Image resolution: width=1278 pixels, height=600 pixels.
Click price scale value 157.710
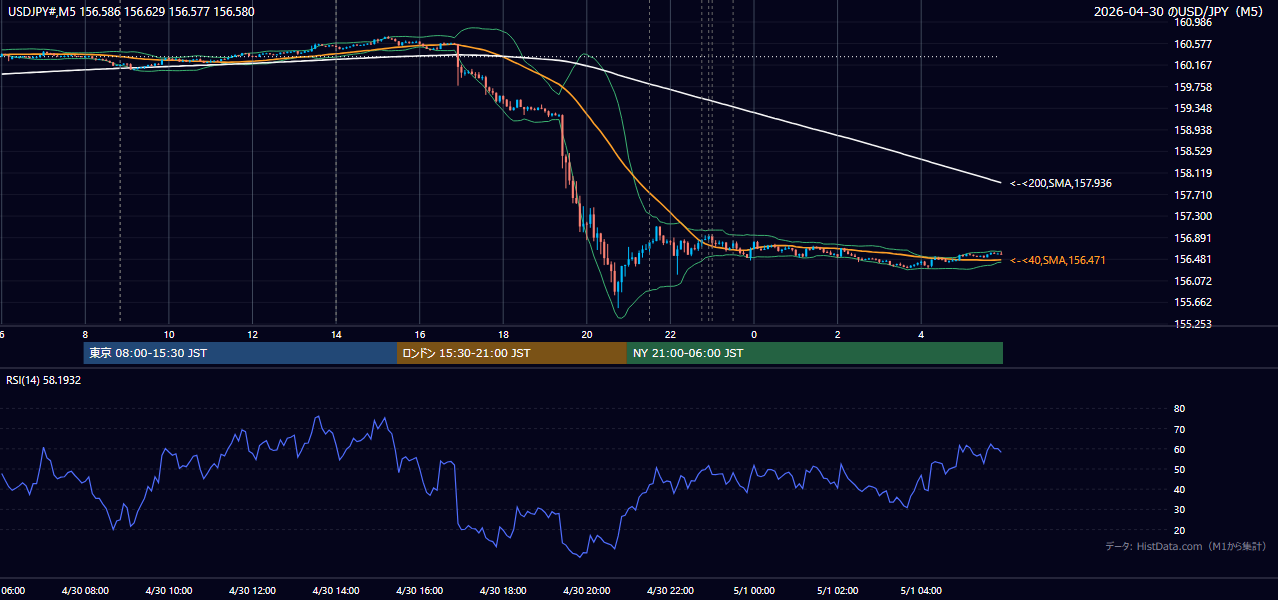[1193, 195]
